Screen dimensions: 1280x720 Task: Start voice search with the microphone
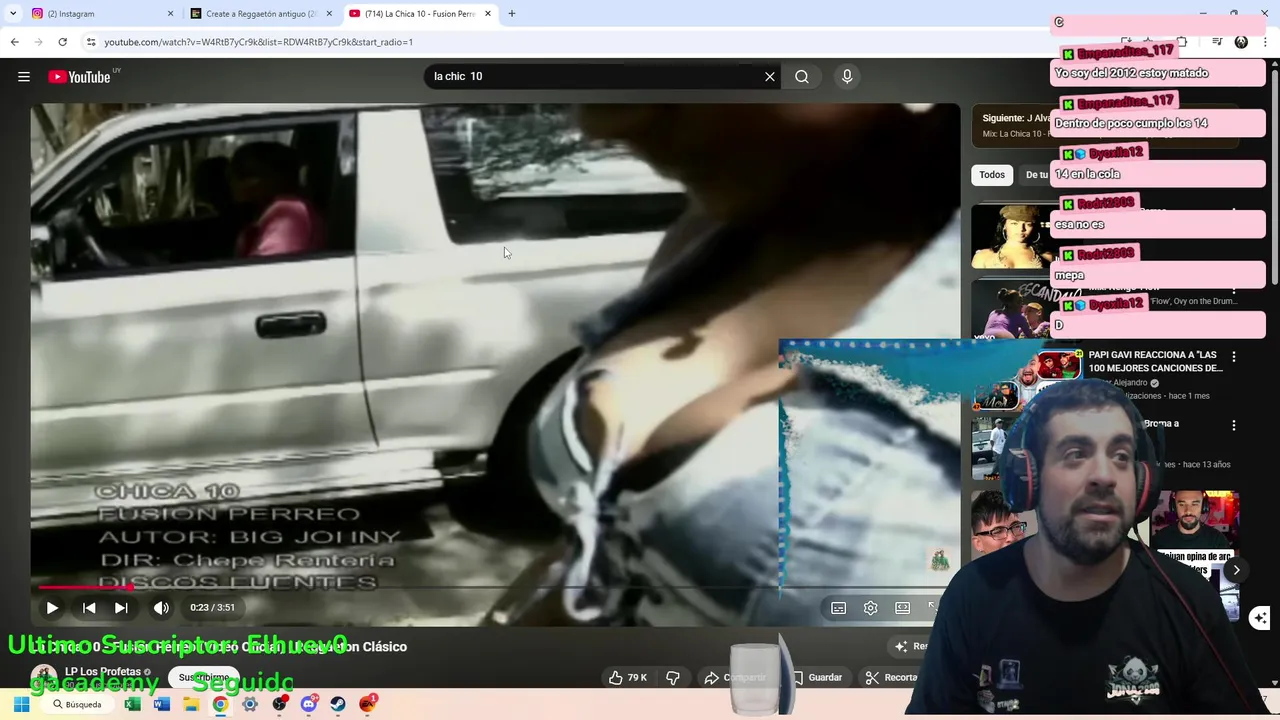point(847,77)
